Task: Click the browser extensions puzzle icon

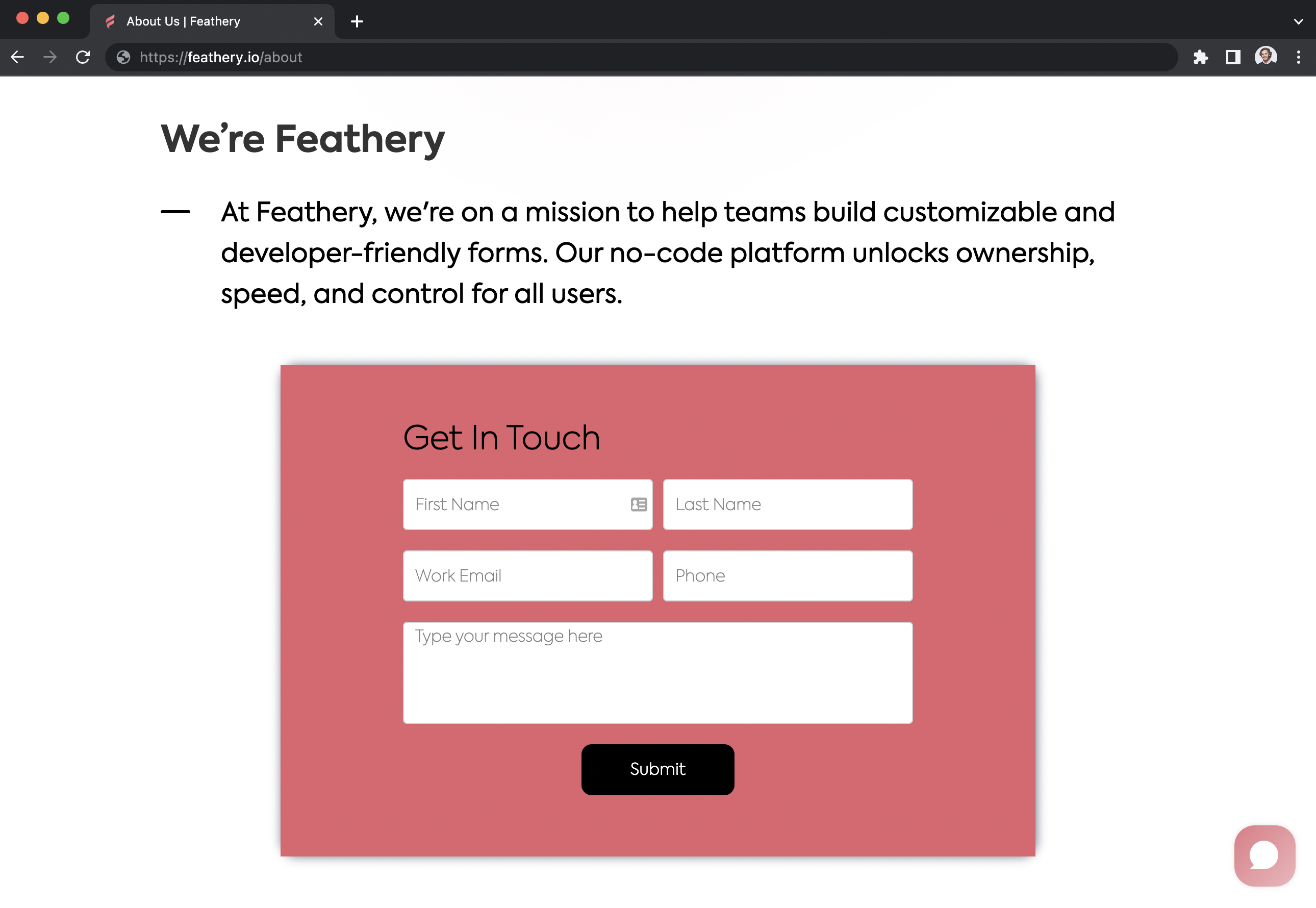Action: (x=1200, y=57)
